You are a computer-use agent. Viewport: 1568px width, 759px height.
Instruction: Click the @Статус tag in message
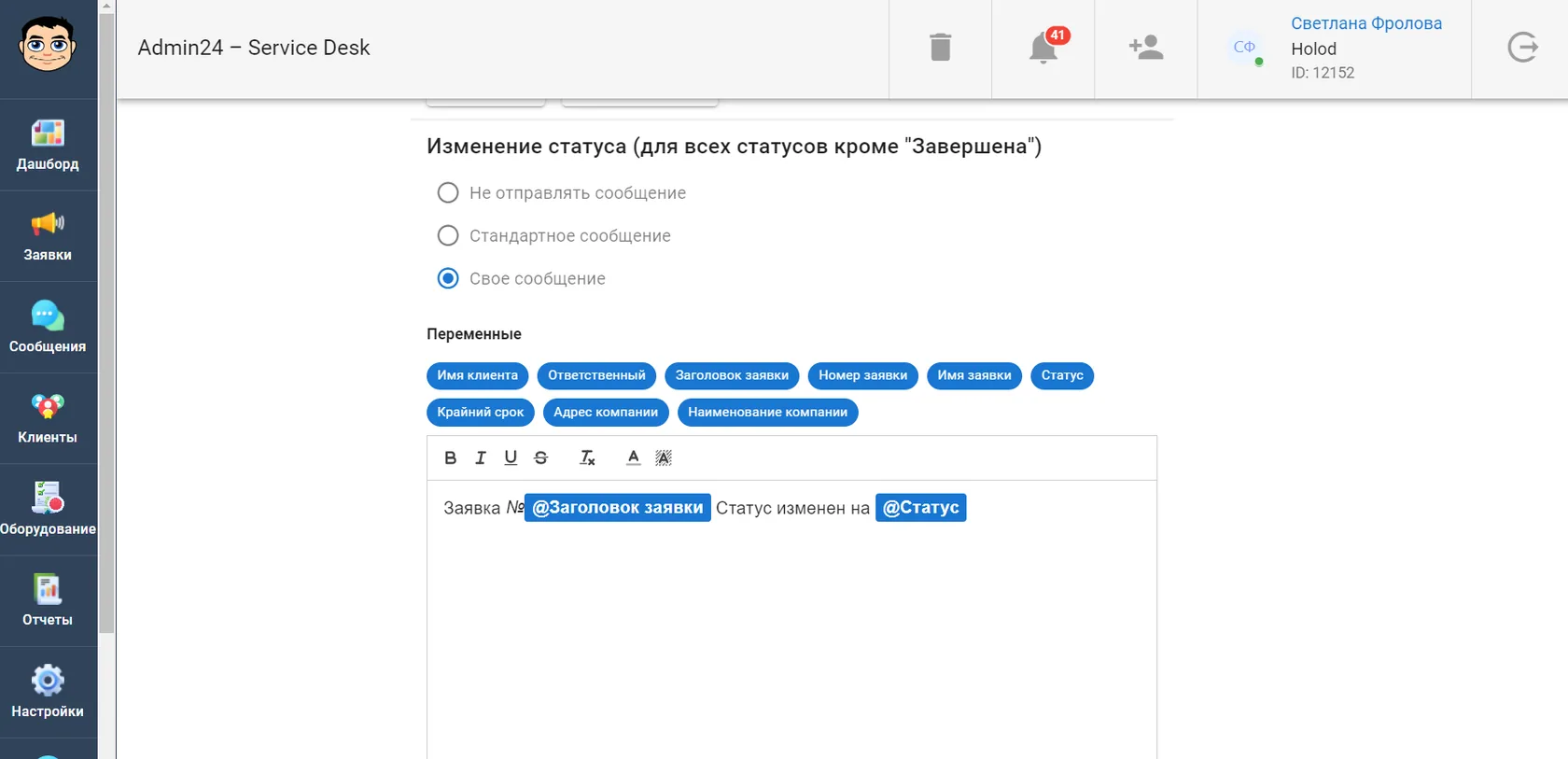pos(921,508)
